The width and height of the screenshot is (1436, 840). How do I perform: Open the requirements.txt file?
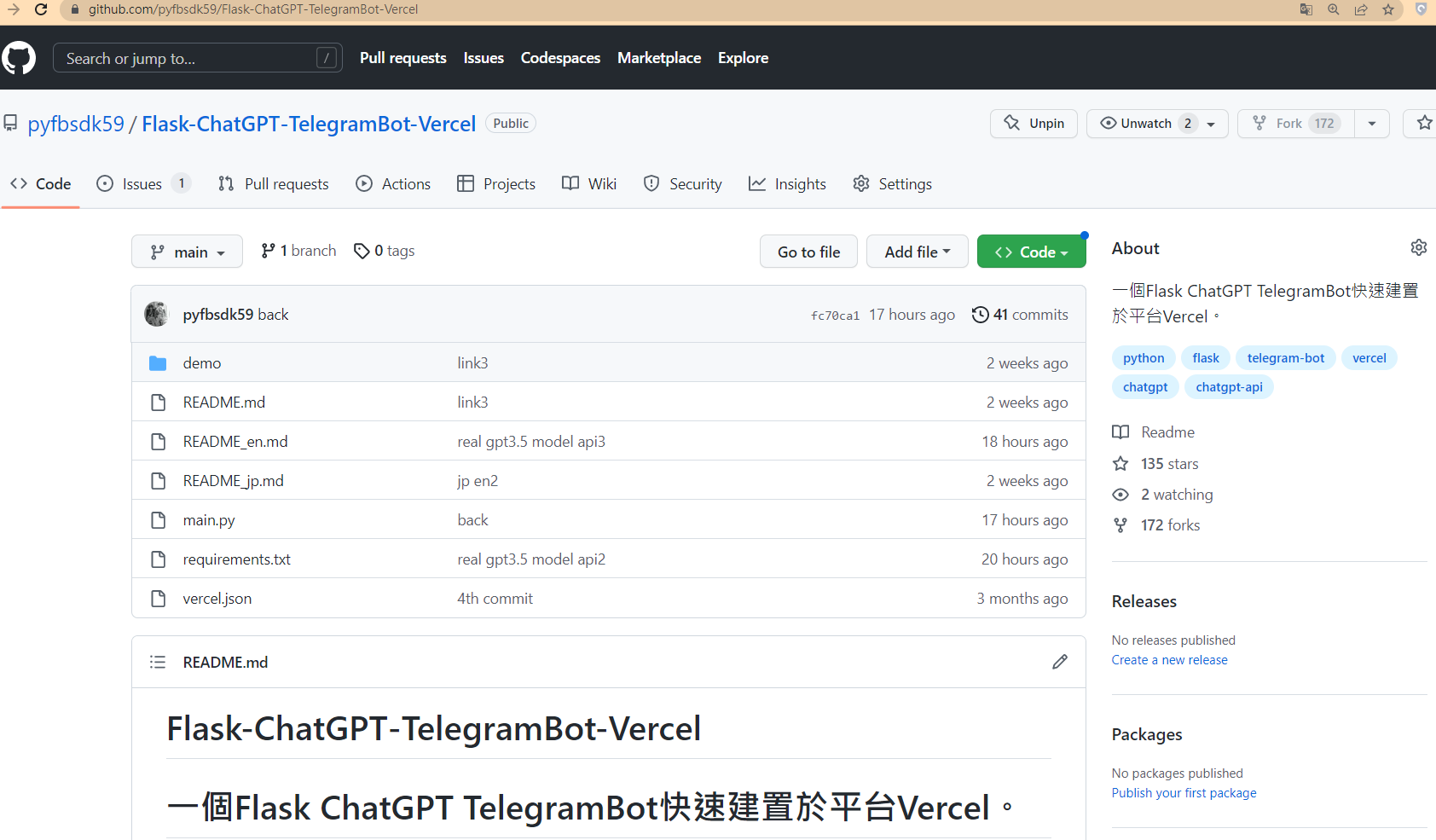(x=236, y=559)
